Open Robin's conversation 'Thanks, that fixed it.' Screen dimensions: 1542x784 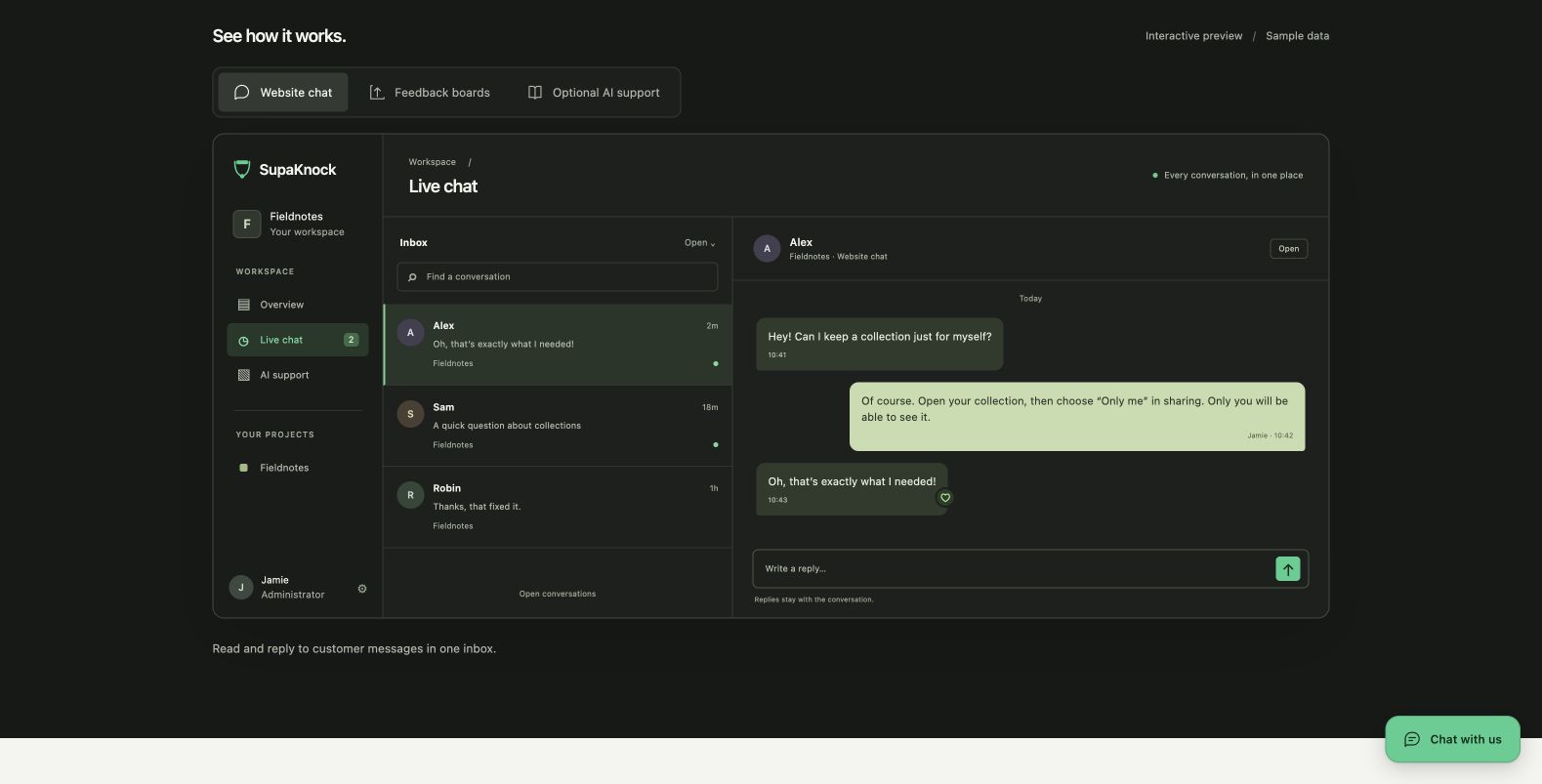(x=559, y=507)
